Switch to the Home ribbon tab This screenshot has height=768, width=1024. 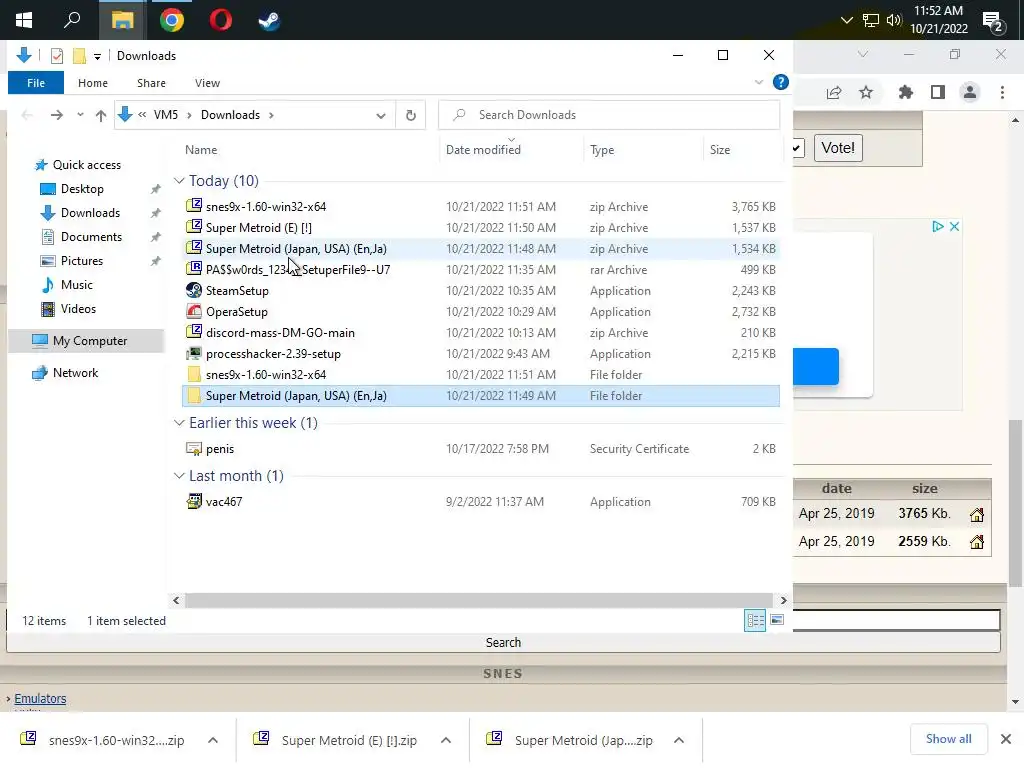(x=93, y=83)
